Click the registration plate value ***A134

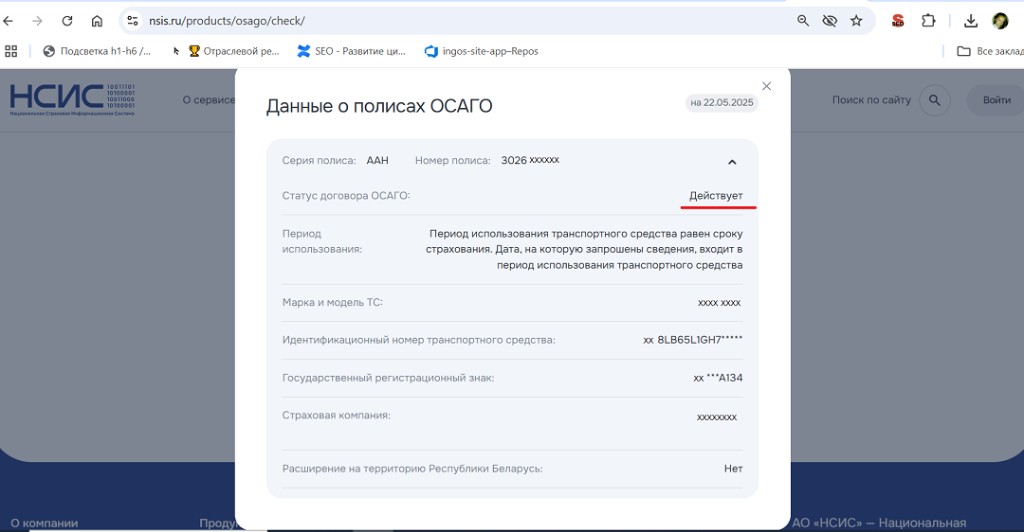[725, 378]
